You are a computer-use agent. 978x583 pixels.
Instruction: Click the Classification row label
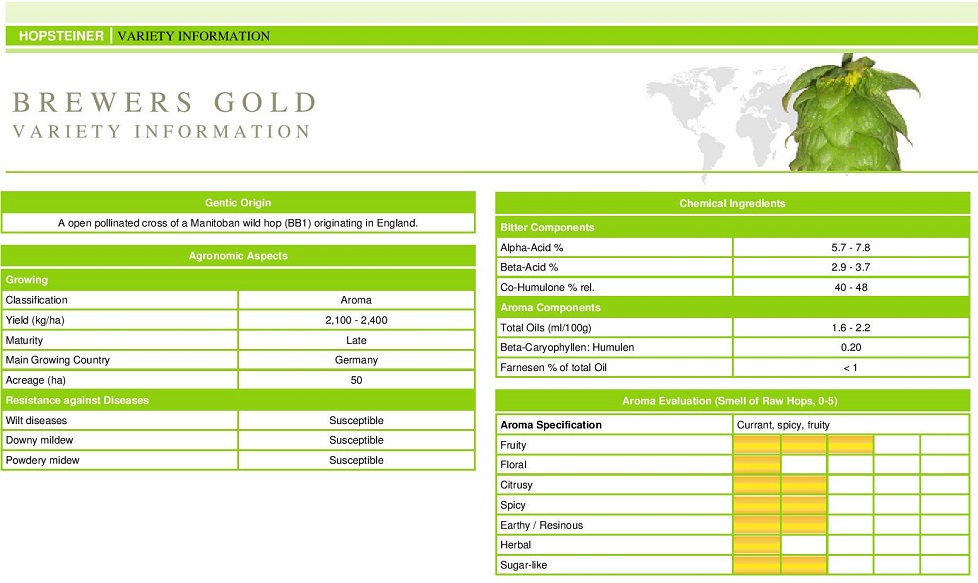click(36, 300)
